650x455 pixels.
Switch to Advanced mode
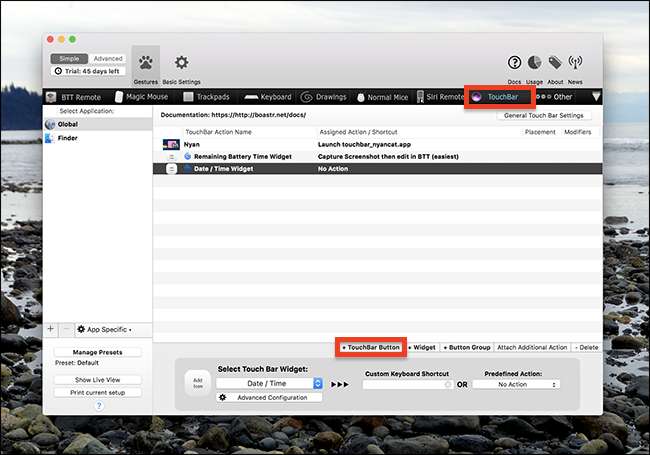tap(108, 58)
